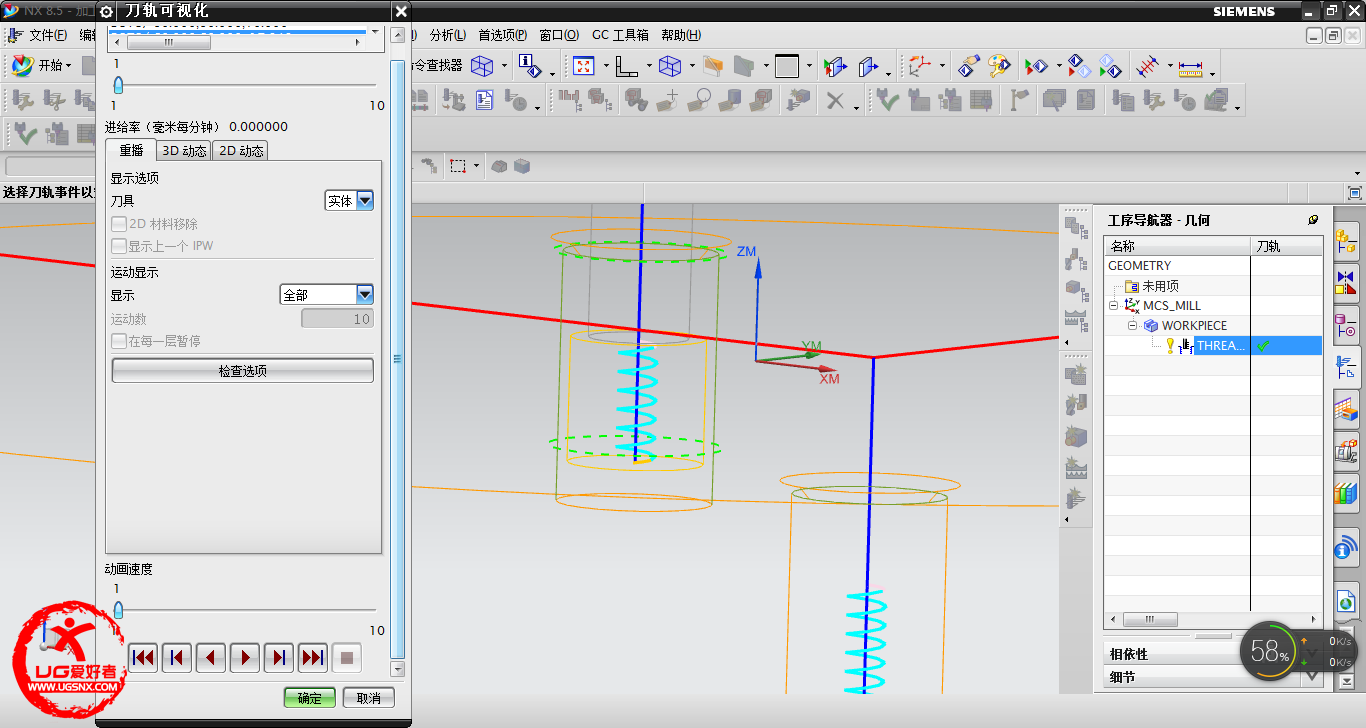This screenshot has width=1366, height=728.
Task: Click the upper tool path position slider handle
Action: point(118,85)
